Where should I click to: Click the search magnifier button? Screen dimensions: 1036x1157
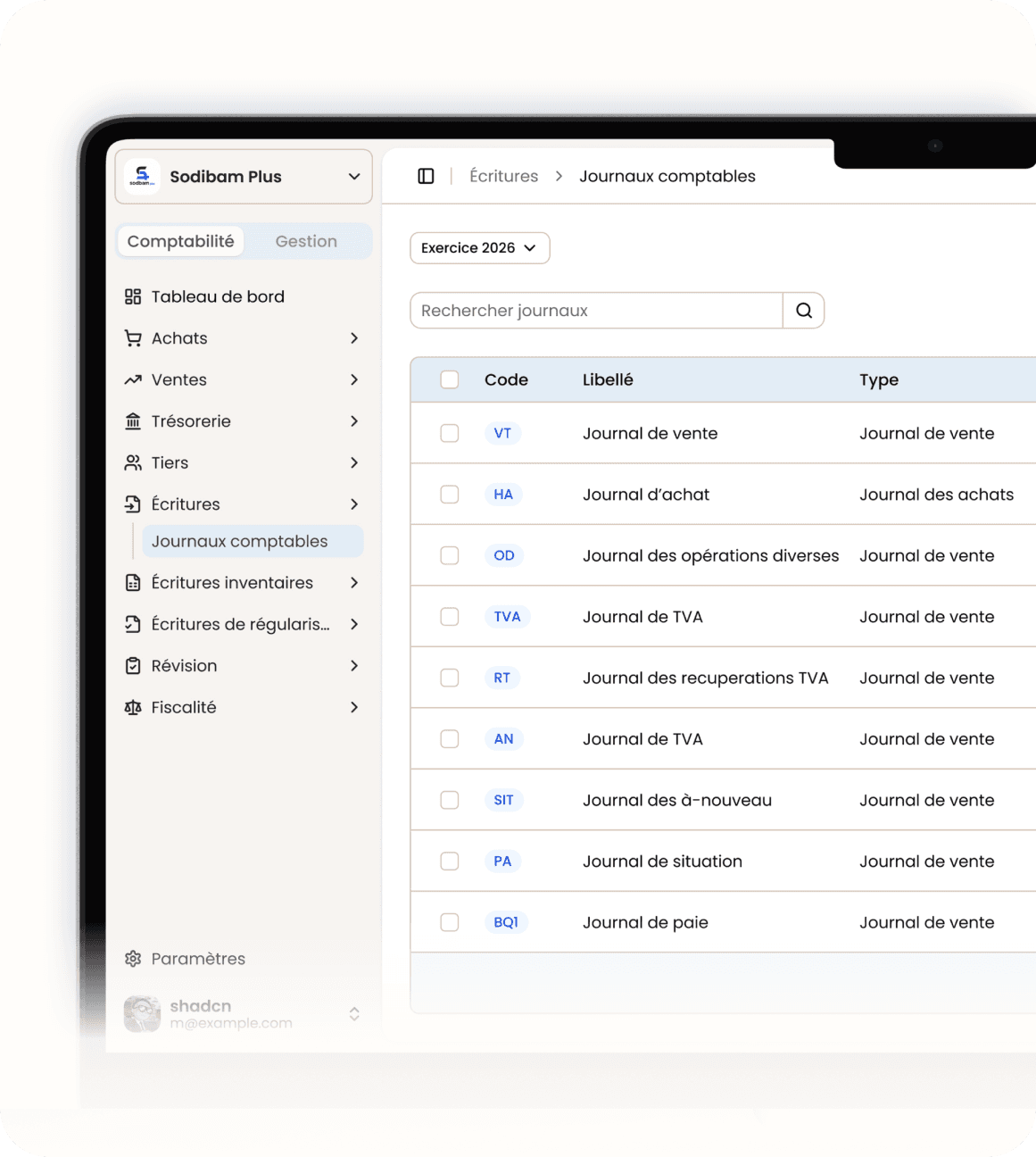tap(804, 311)
